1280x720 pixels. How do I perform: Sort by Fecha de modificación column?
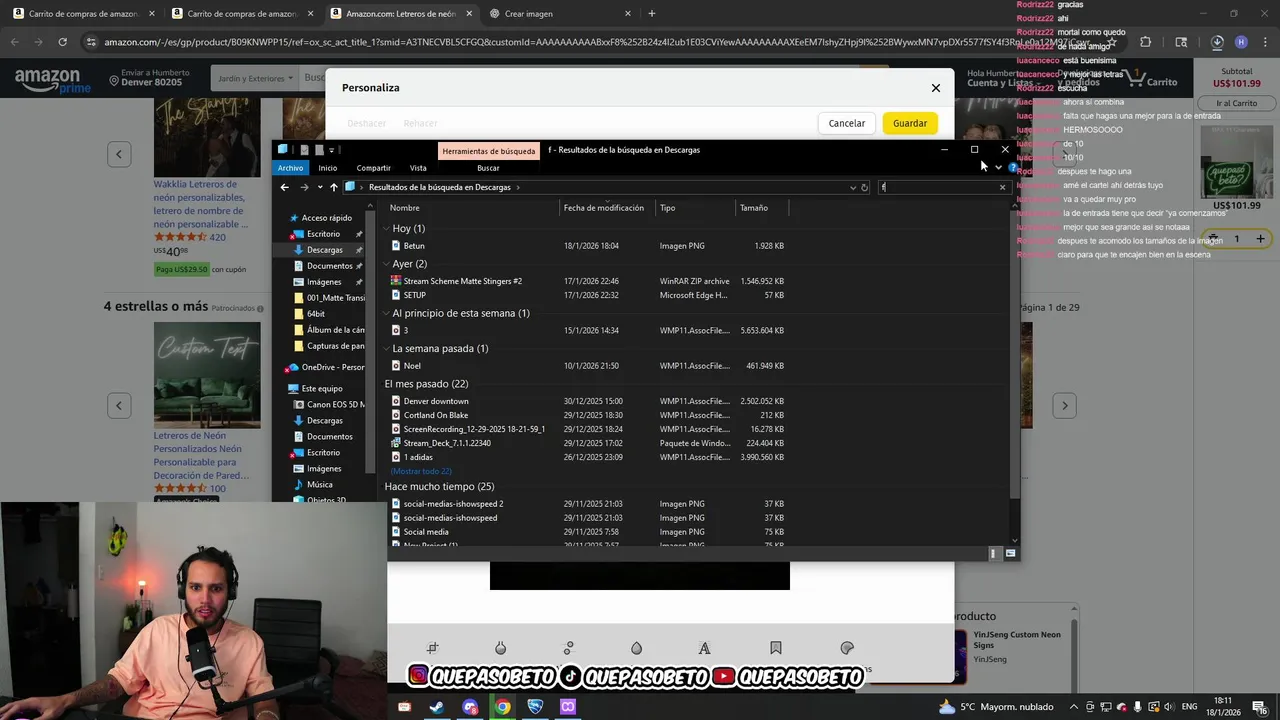click(604, 208)
